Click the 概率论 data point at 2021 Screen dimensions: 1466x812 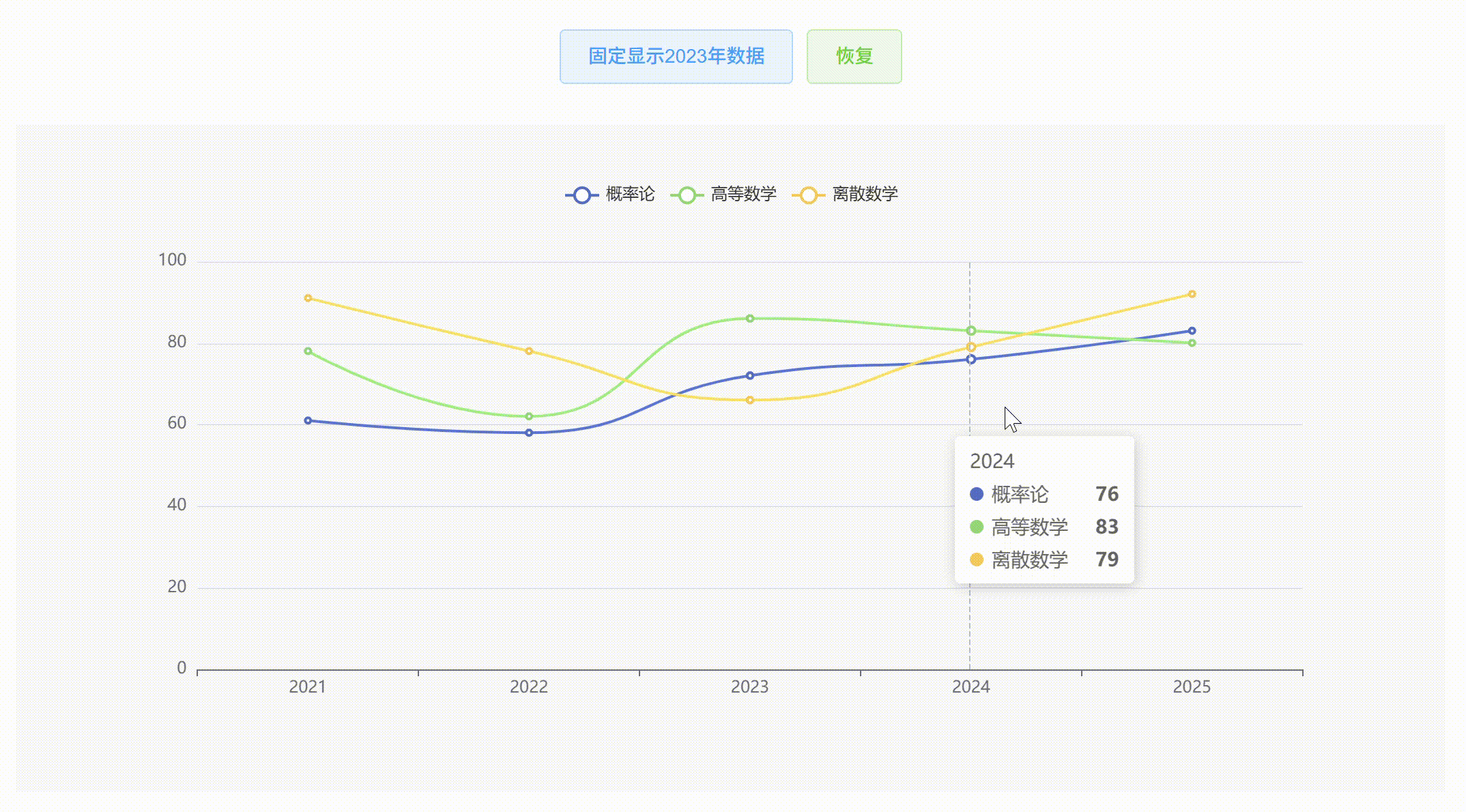point(308,420)
